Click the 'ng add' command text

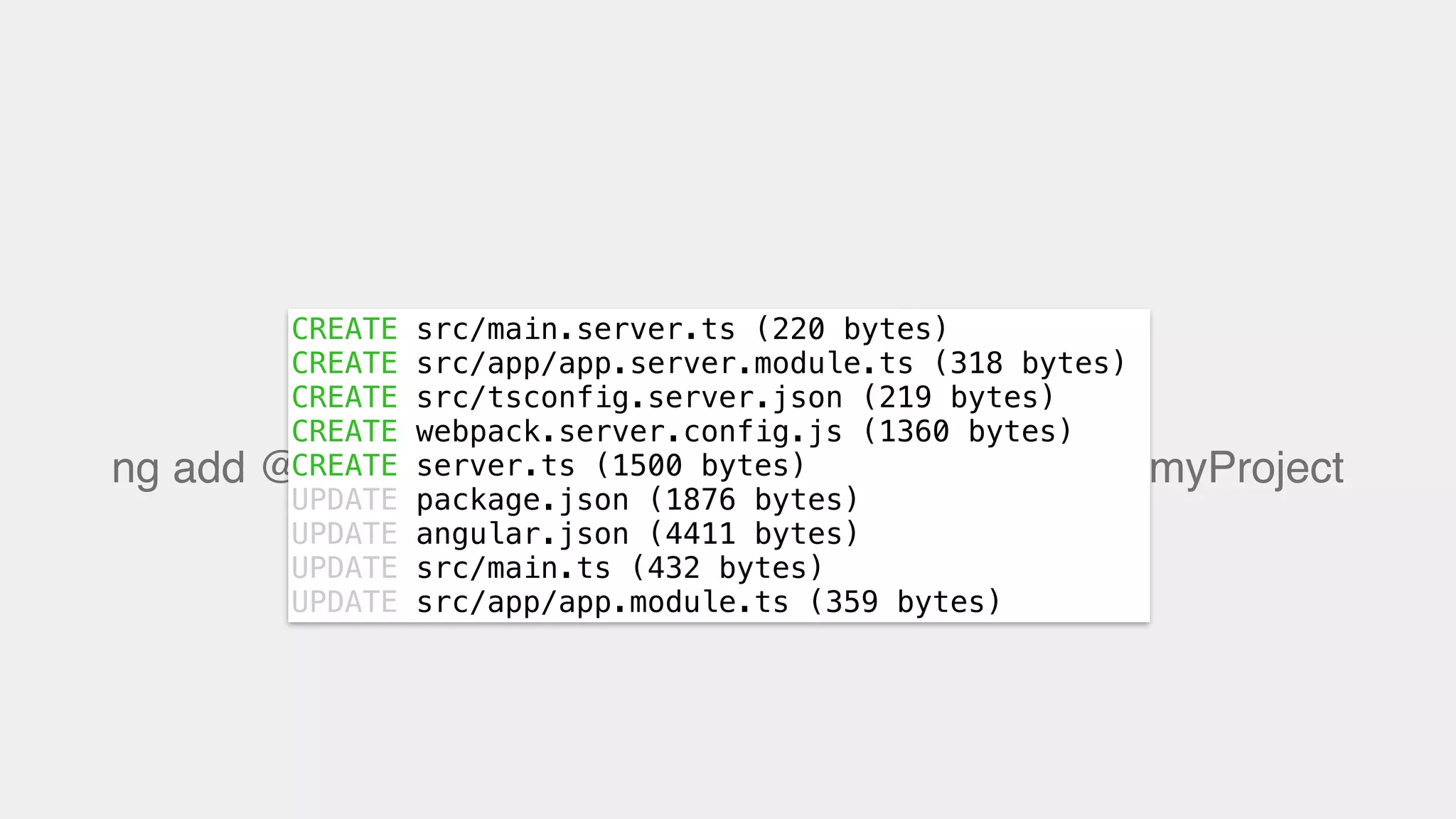(x=178, y=469)
